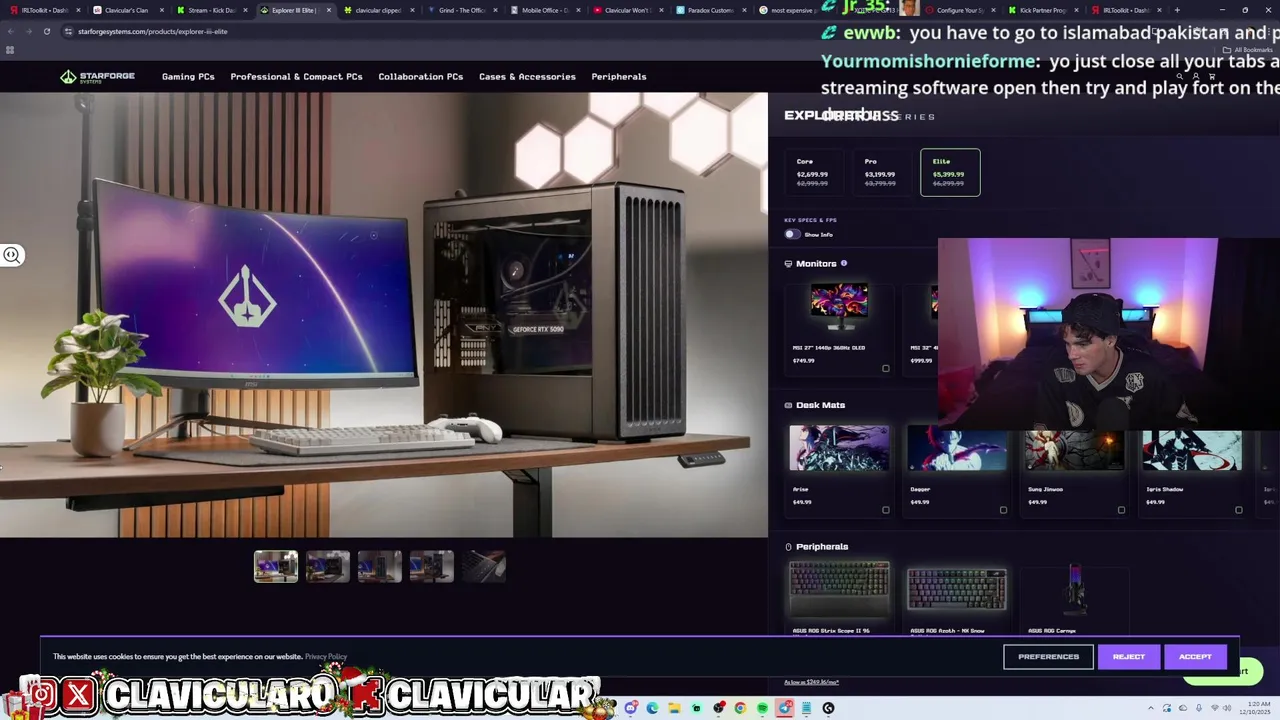Click the Igris Shadow desk mat image
Screen dimensions: 1280x720
click(x=1192, y=449)
